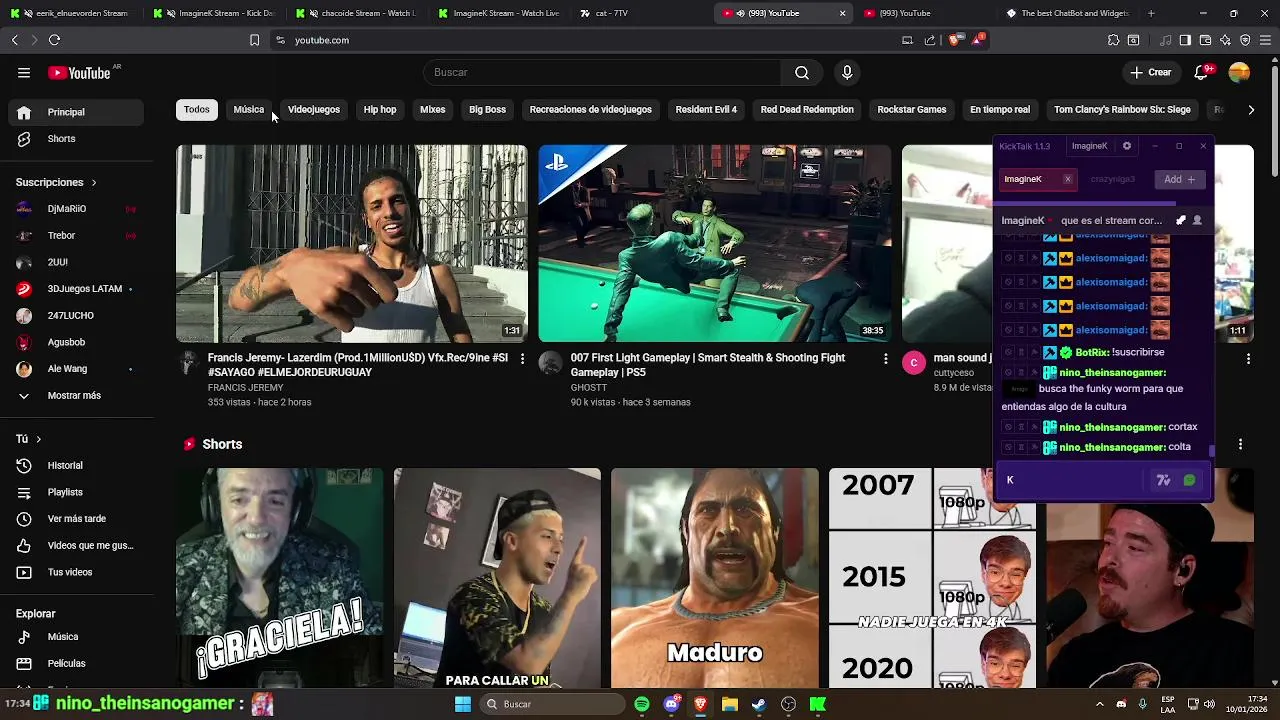
Task: Open OBS Studio from the taskbar
Action: [x=789, y=704]
